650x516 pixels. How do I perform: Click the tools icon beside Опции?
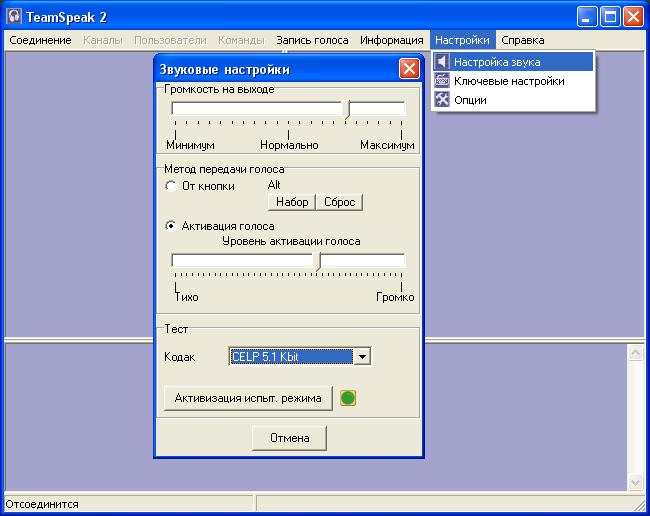(x=442, y=99)
